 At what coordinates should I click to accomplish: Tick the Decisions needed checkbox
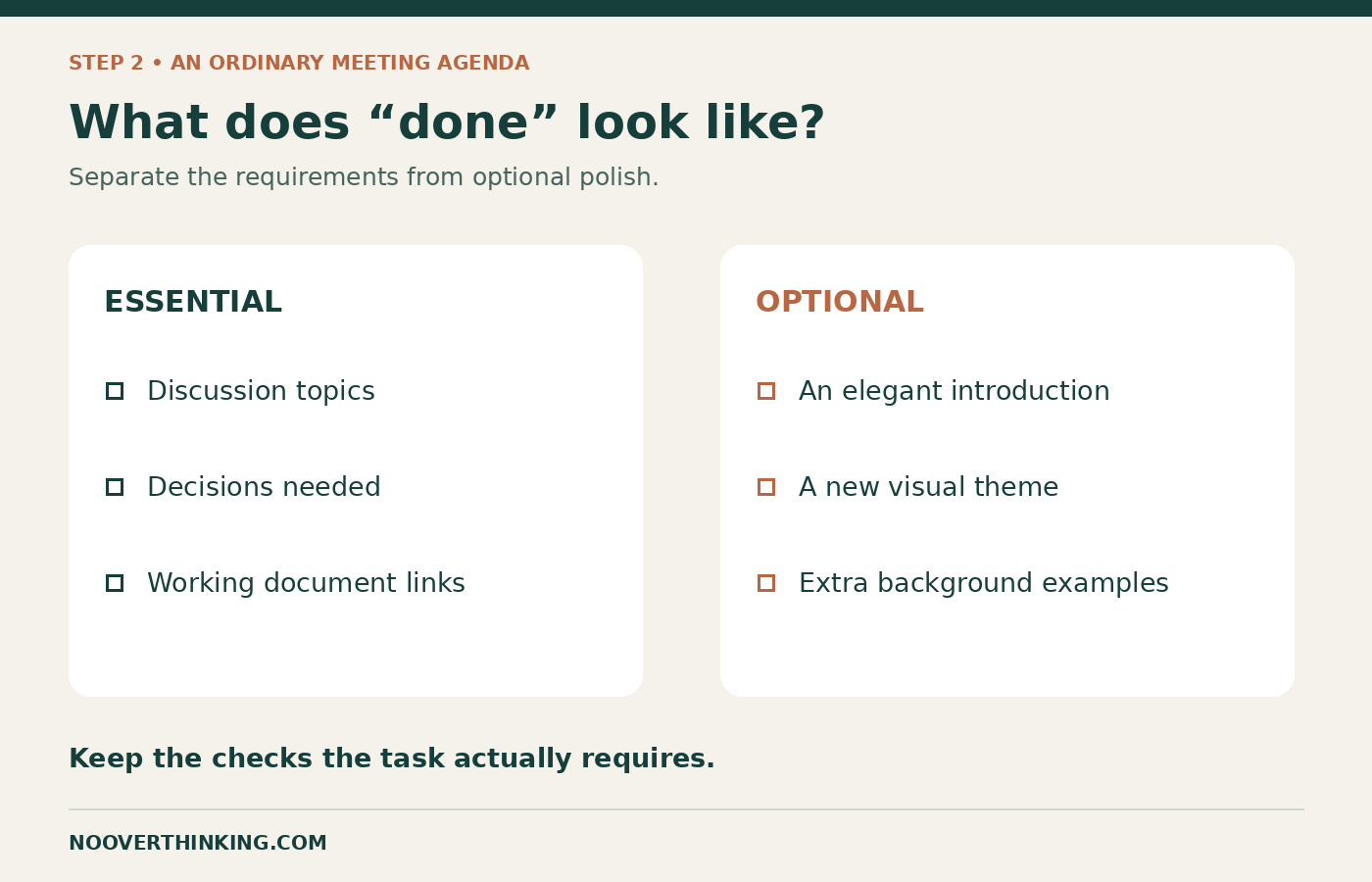tap(115, 487)
